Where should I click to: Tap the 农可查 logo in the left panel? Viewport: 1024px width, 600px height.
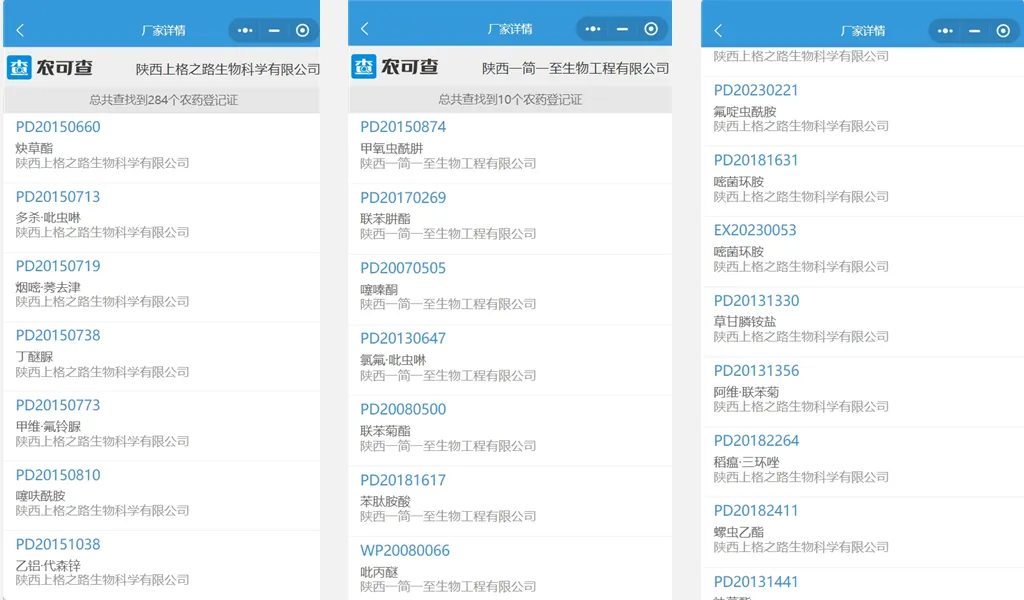coord(50,67)
